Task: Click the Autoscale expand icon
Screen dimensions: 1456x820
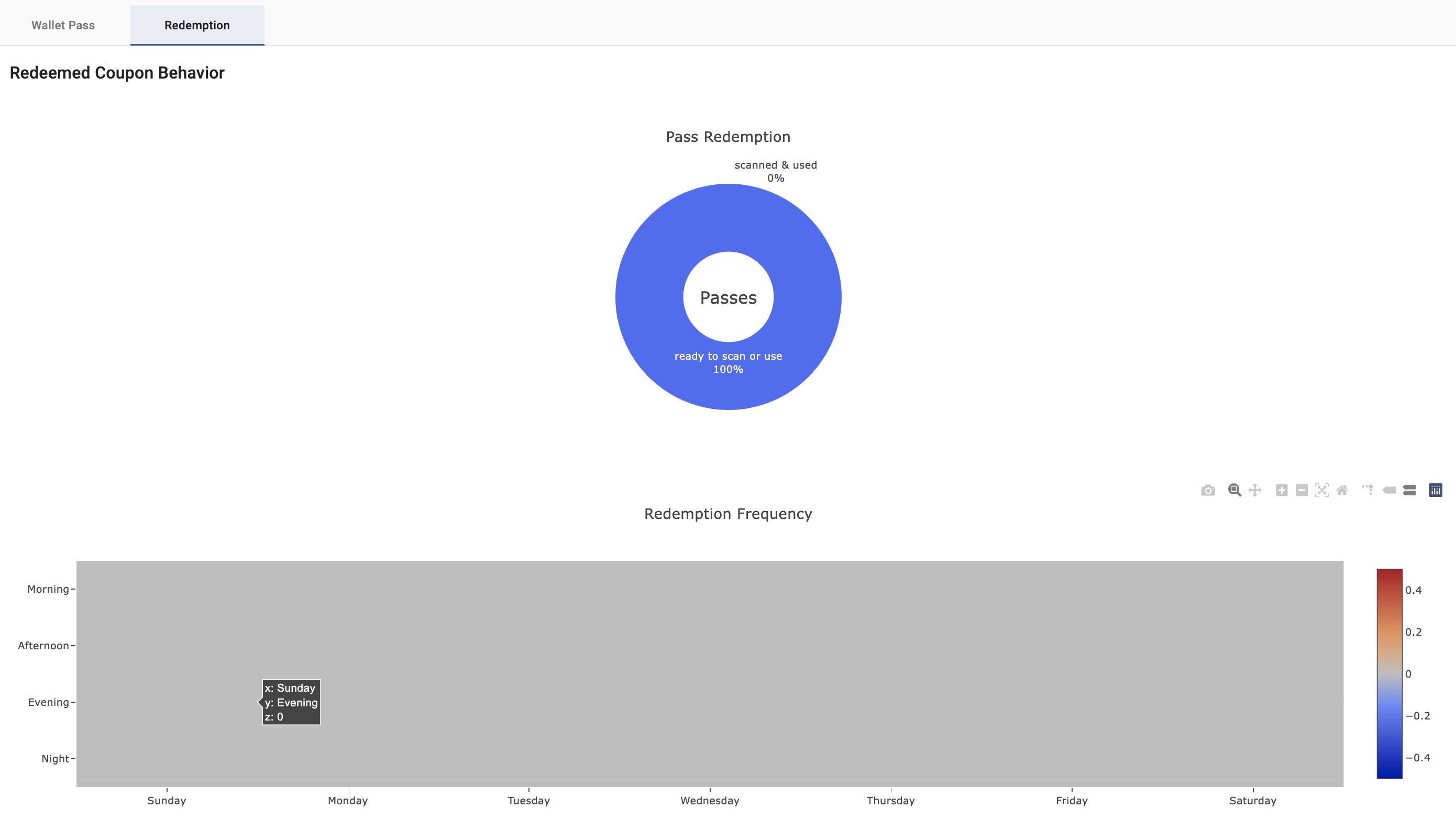Action: pos(1321,490)
